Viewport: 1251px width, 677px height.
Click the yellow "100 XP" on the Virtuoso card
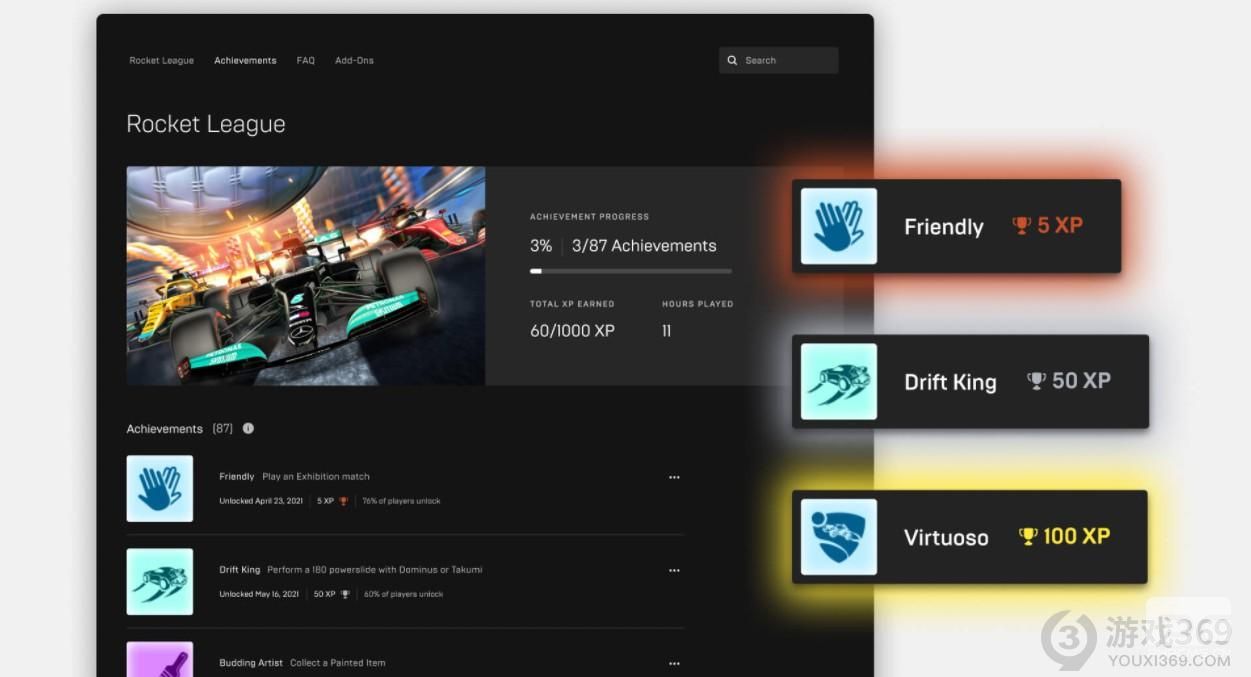1077,537
